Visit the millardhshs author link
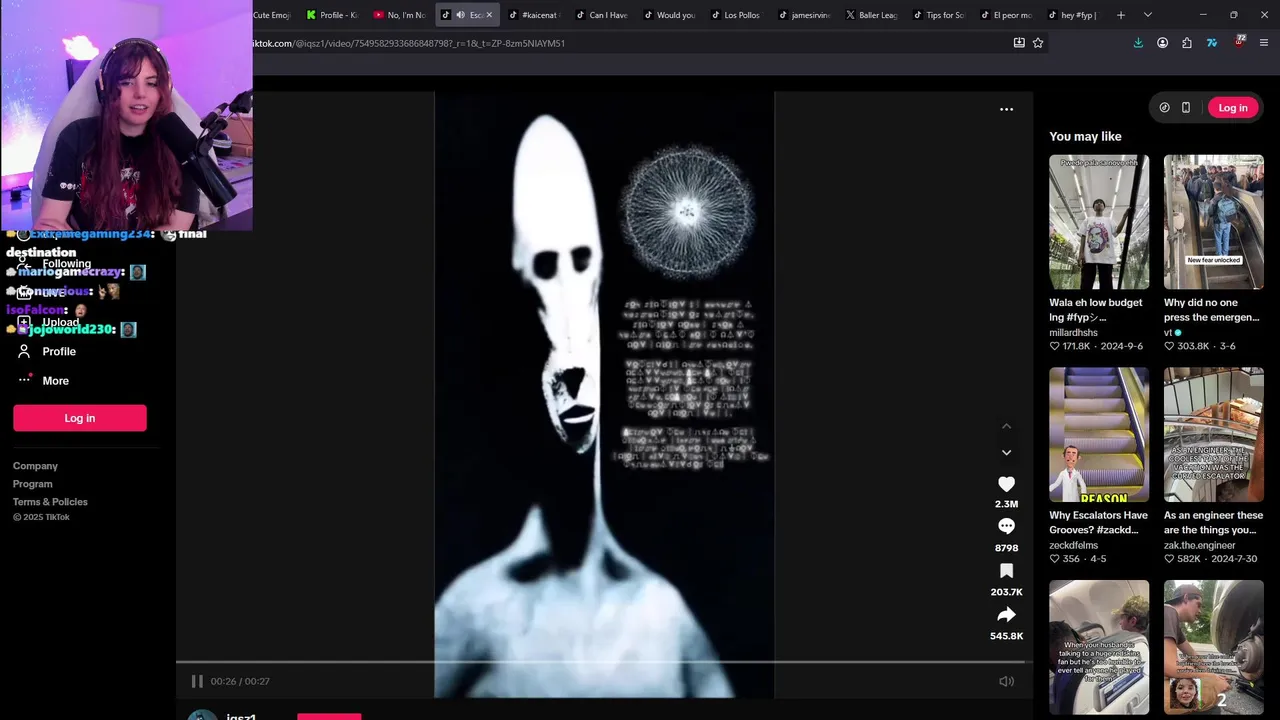Screen dimensions: 1280x720 pos(1073,333)
